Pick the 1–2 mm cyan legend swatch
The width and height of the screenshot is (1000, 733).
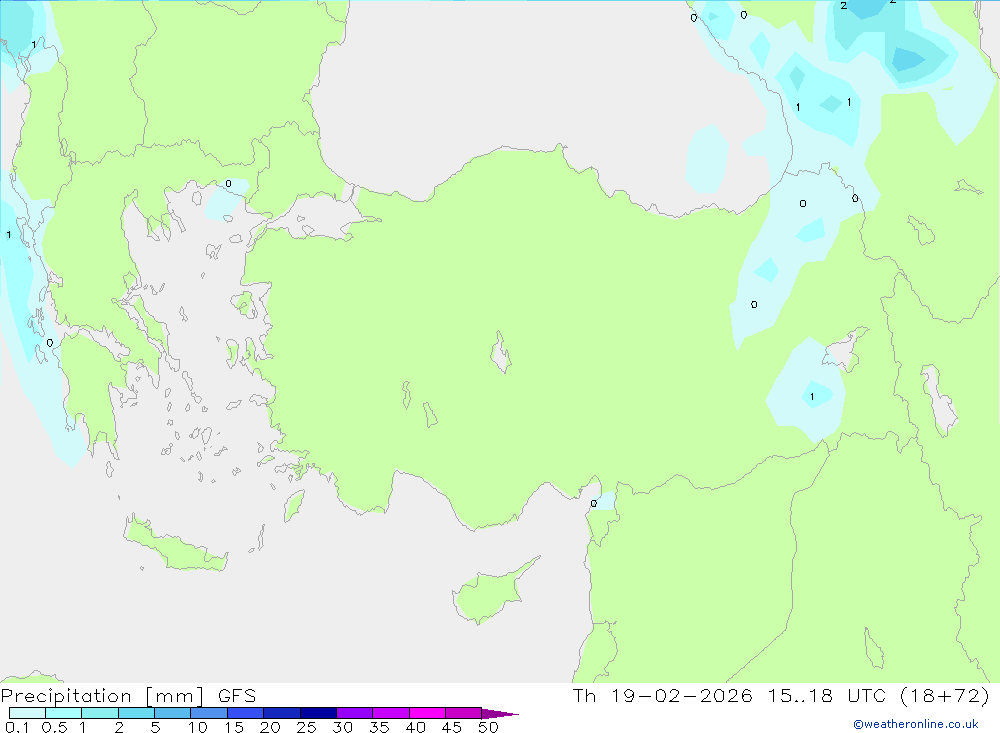[99, 713]
